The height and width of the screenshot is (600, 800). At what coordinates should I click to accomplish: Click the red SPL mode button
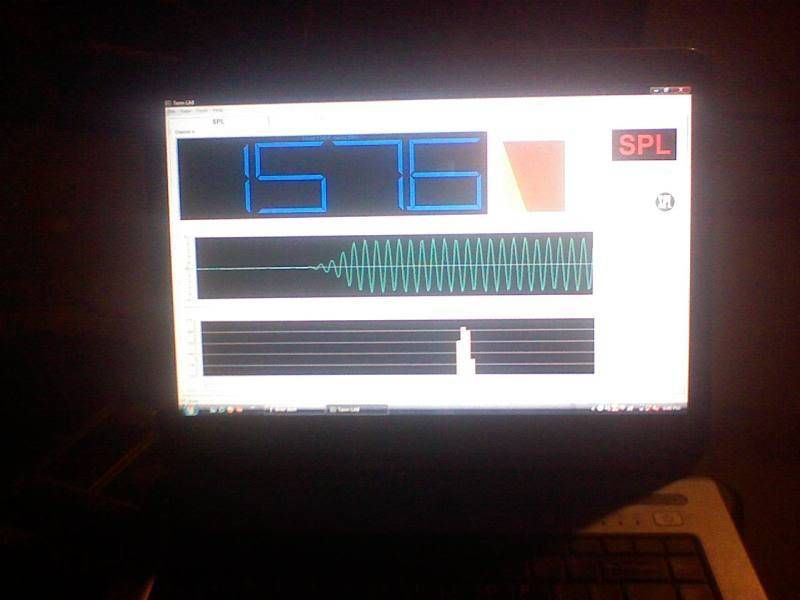643,145
